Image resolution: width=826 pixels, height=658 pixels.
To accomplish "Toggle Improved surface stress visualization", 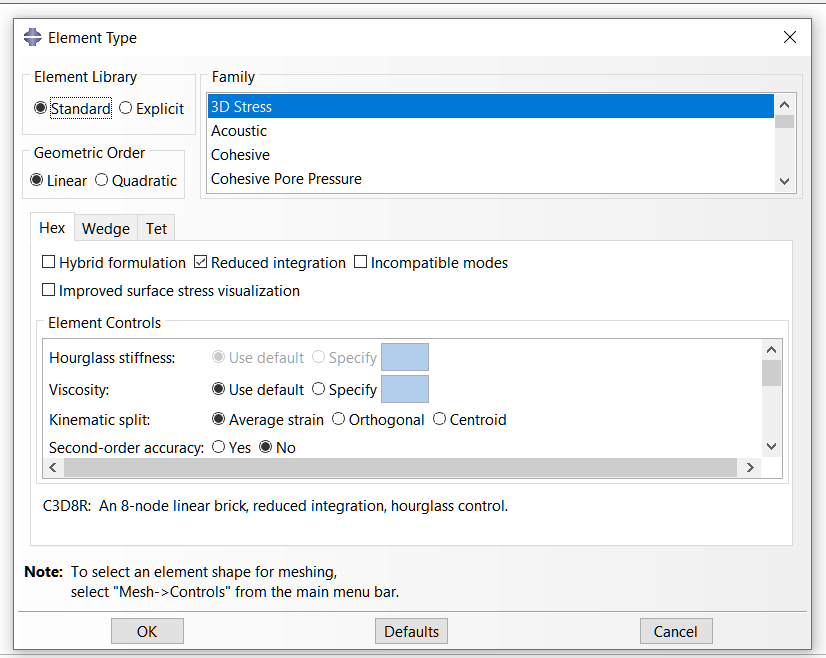I will click(x=49, y=291).
